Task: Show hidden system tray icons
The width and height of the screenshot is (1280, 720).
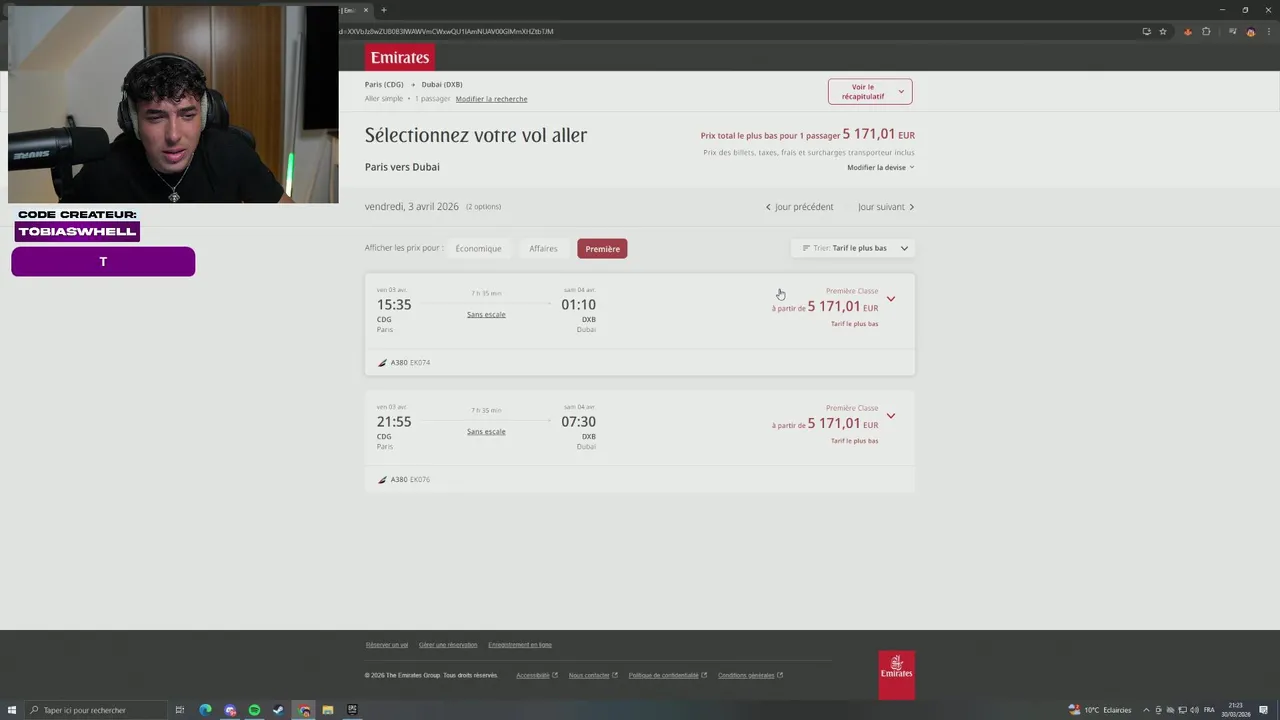Action: pos(1146,710)
